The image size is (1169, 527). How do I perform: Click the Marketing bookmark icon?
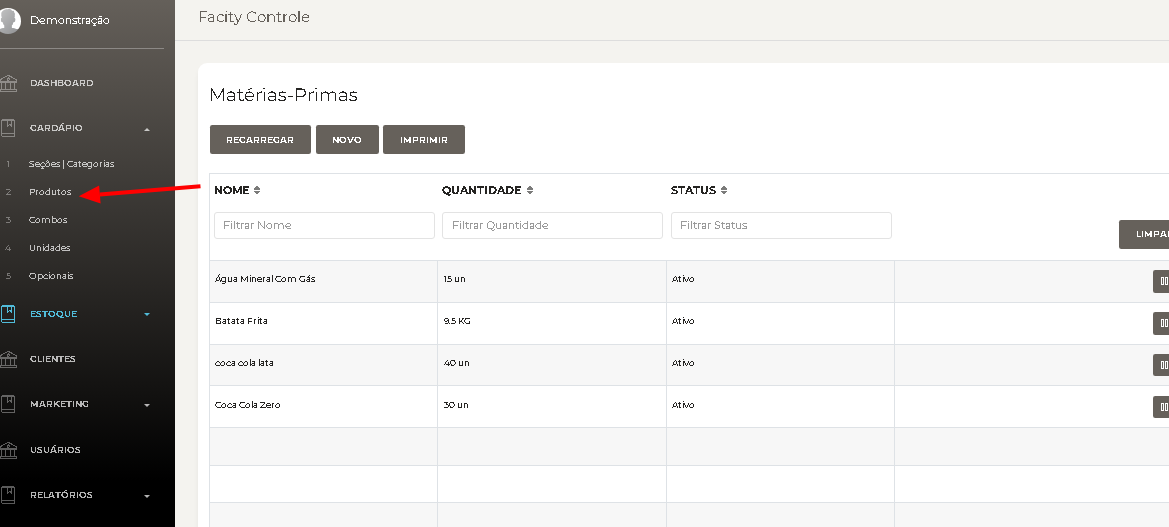tap(8, 404)
